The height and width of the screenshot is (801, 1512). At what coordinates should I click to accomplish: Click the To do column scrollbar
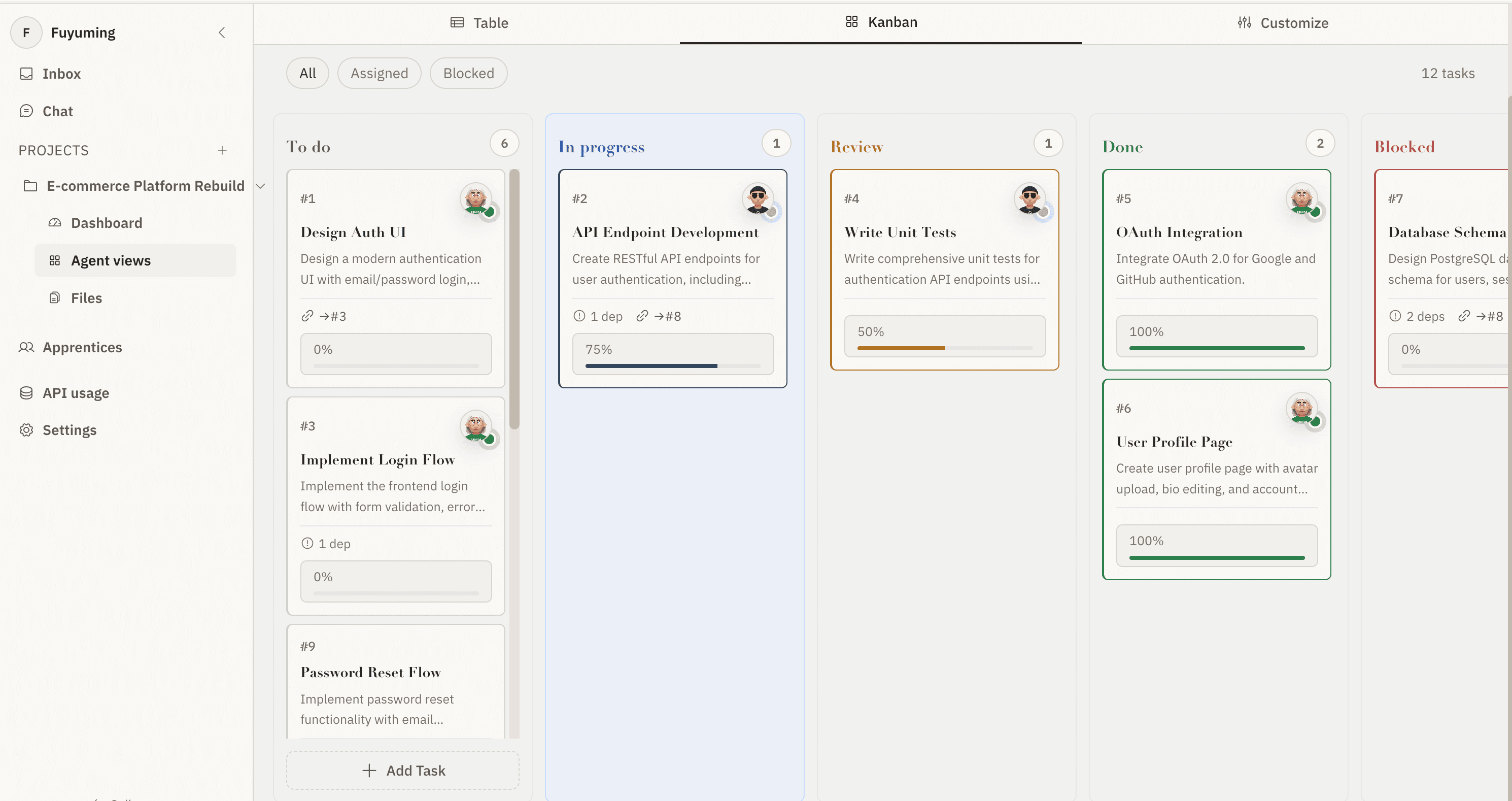(514, 299)
